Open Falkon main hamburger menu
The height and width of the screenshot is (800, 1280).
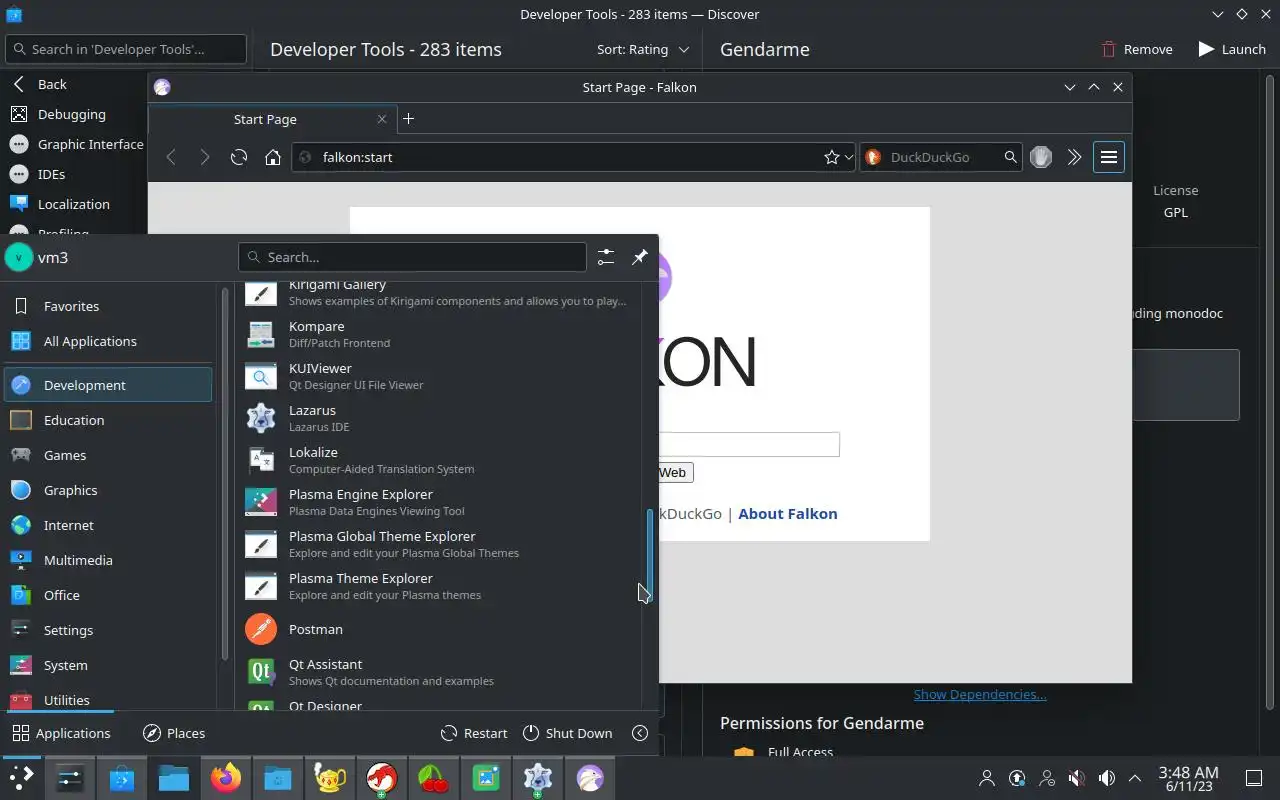(x=1108, y=157)
